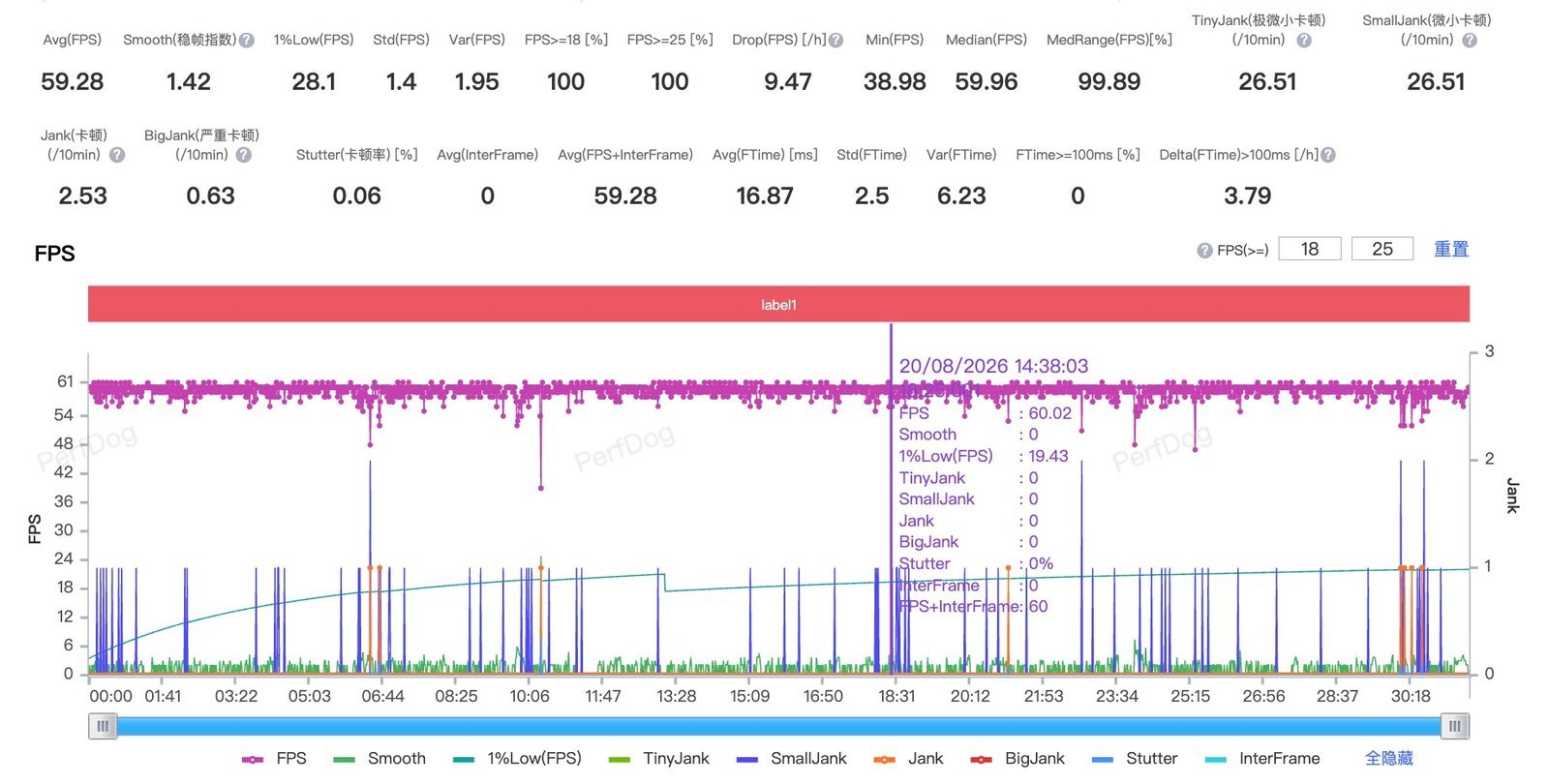Screen dimensions: 1549x784
Task: Click BigJank(严重卡顿) help icon
Action: (244, 155)
